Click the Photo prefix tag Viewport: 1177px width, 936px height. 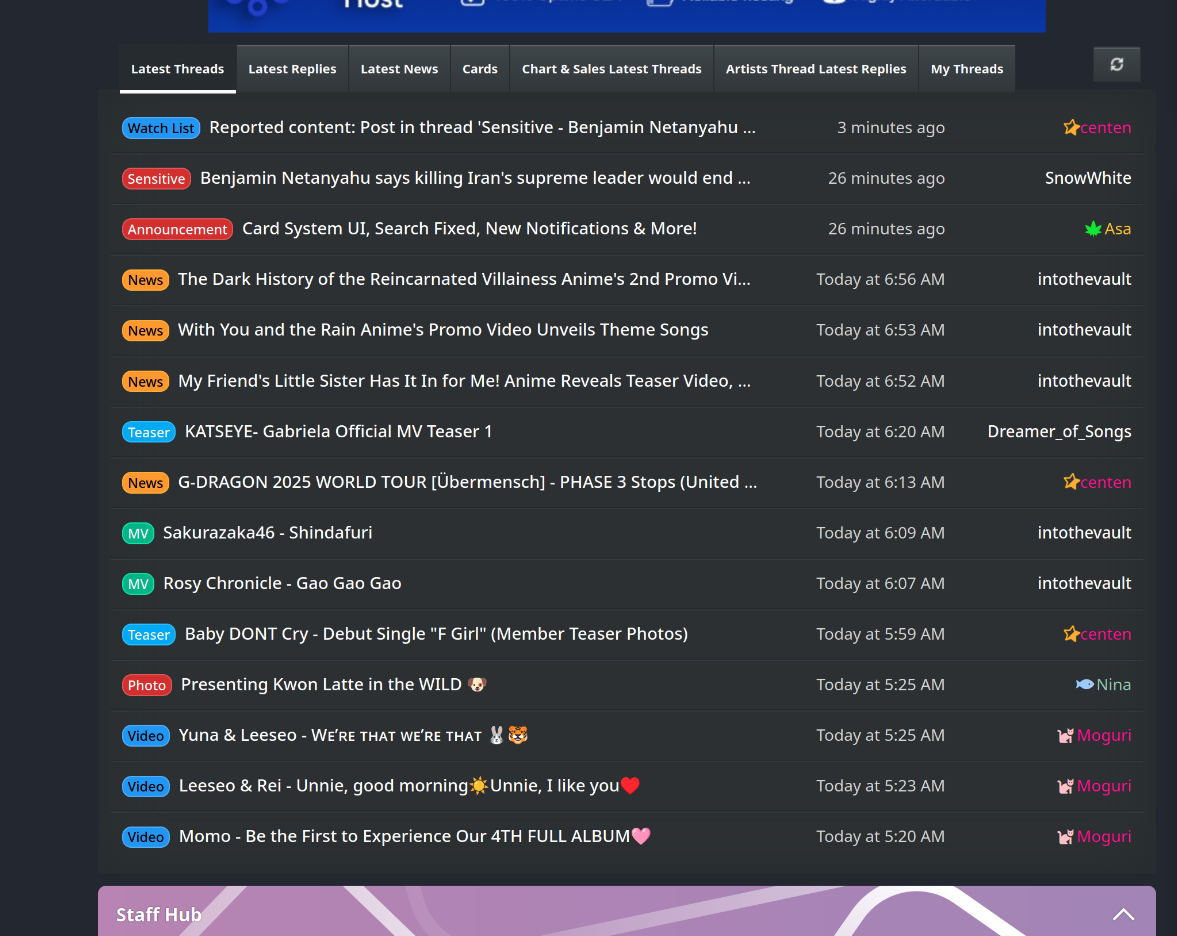146,685
